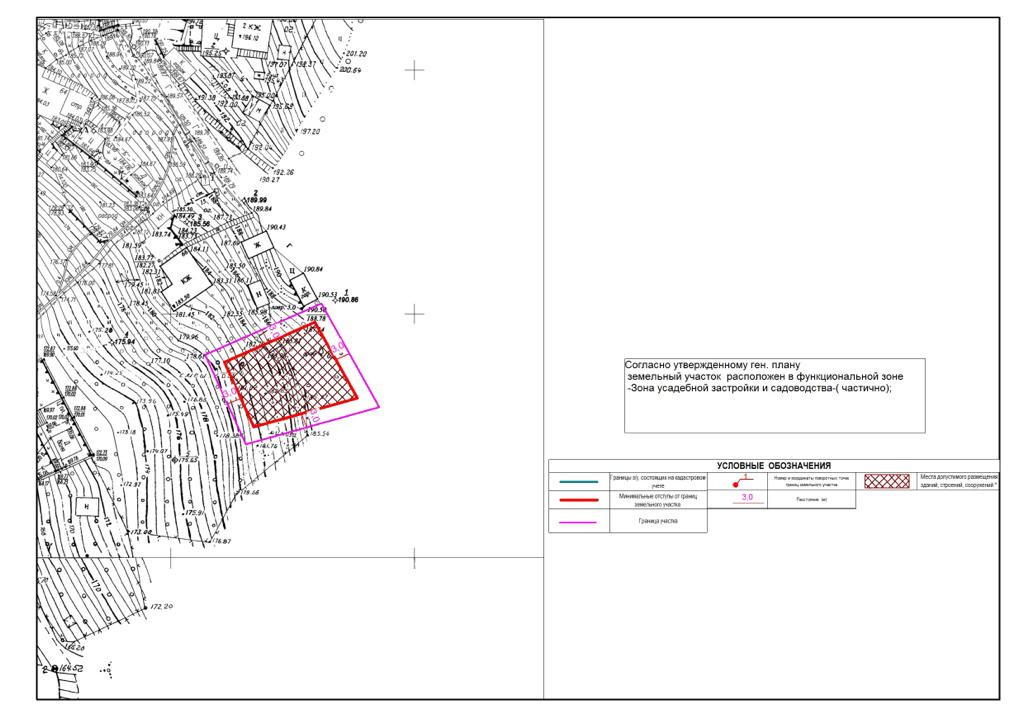
Task: Click the 'Места допустимого размещения' legend text
Action: click(x=958, y=481)
